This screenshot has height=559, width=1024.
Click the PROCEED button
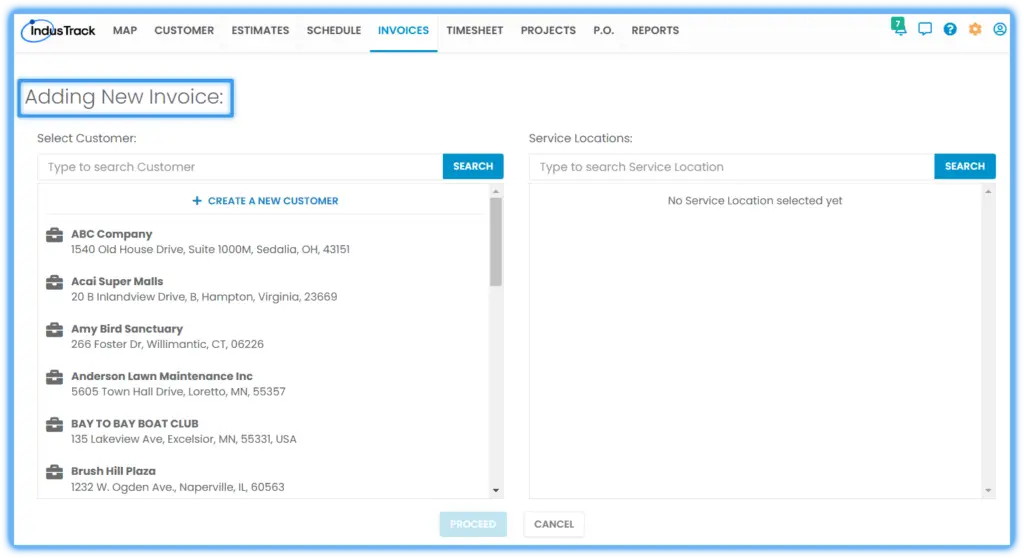pyautogui.click(x=473, y=524)
